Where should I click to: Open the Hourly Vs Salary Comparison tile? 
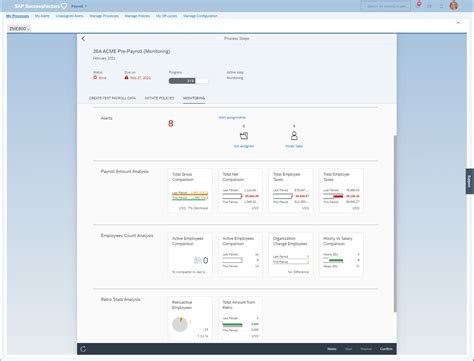click(341, 255)
